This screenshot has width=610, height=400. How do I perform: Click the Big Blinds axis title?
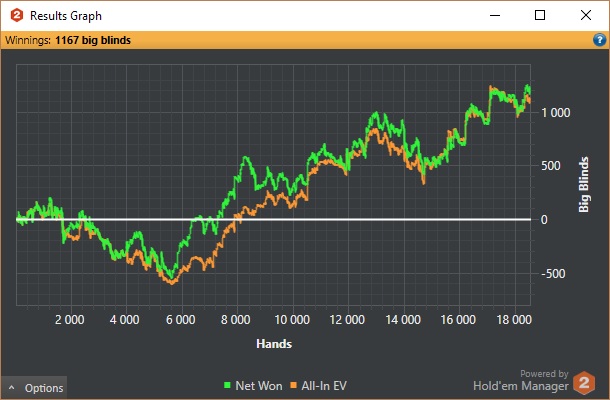tap(584, 184)
